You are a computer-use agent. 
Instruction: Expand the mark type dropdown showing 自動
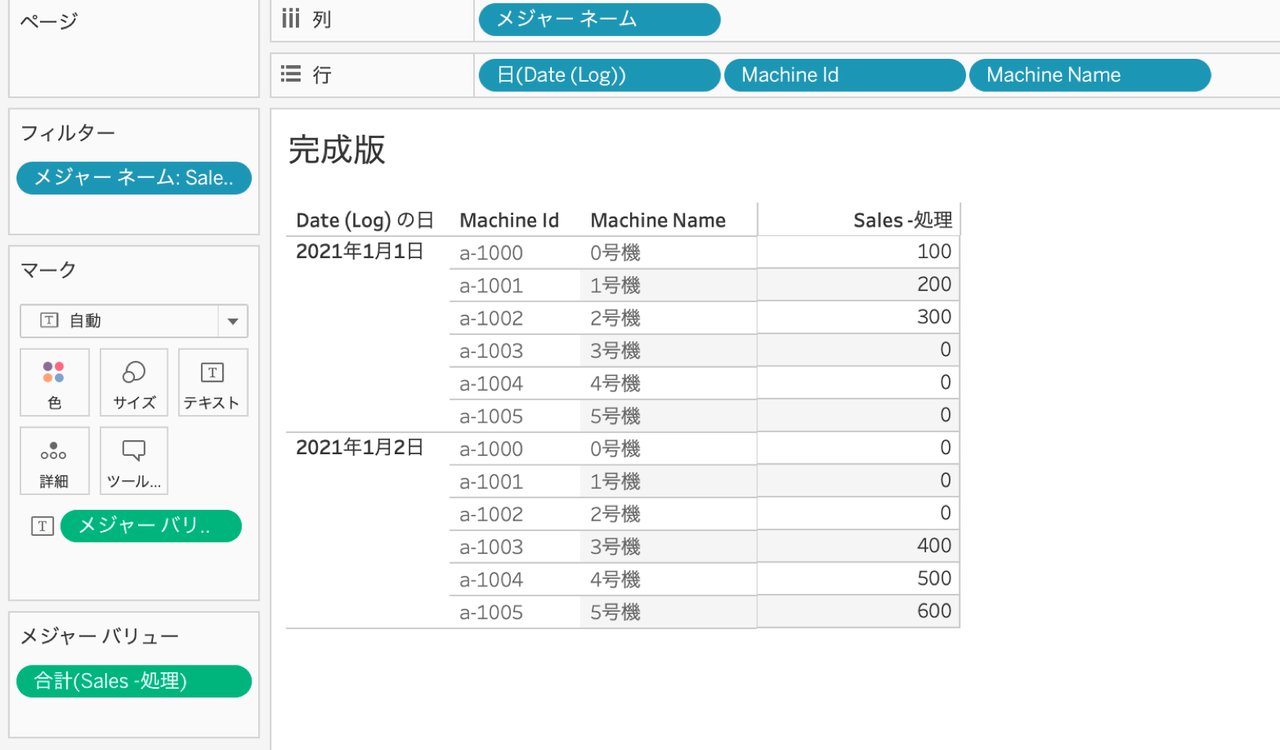point(134,321)
